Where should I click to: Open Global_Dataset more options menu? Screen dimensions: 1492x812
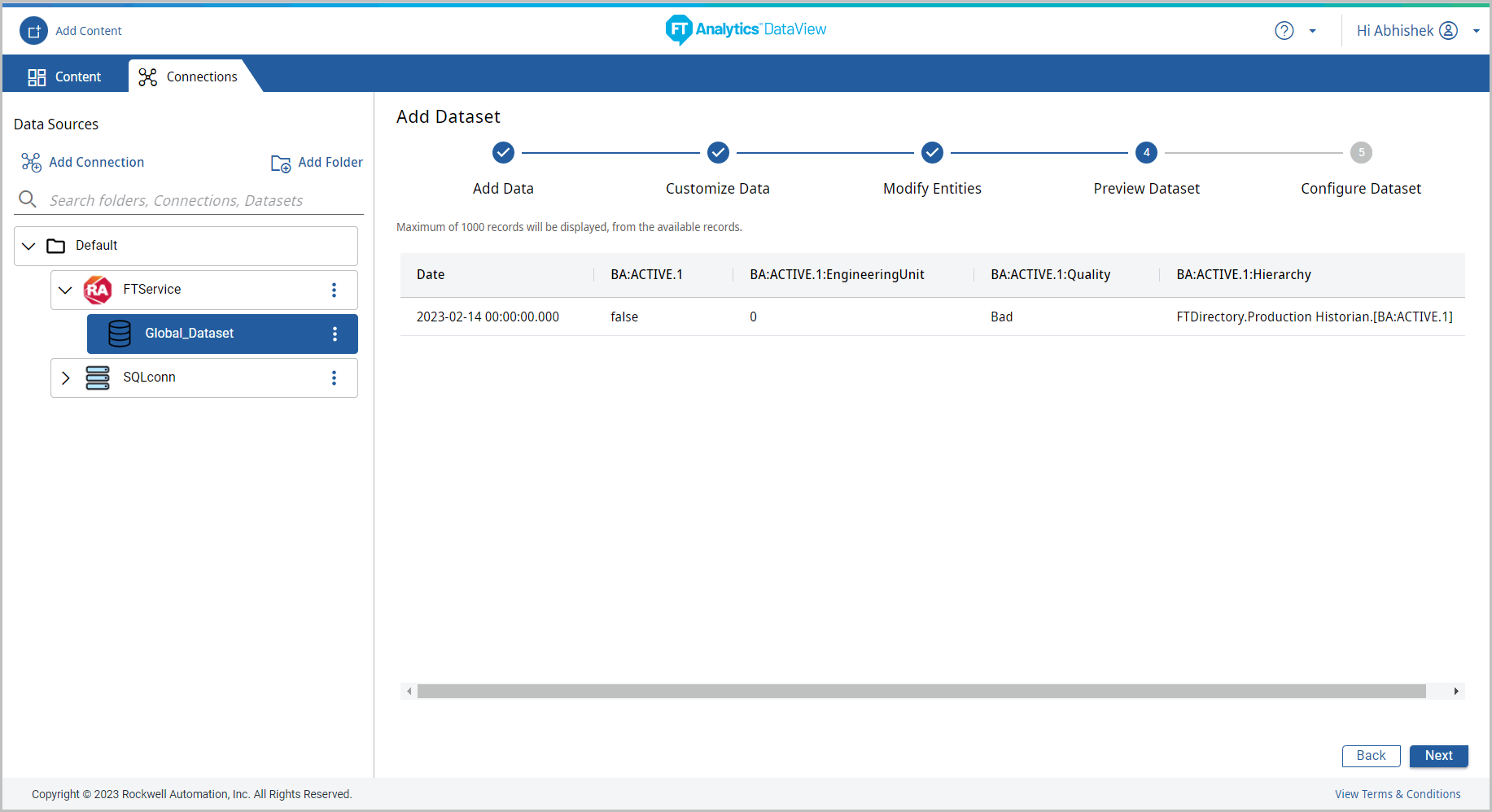pyautogui.click(x=335, y=334)
